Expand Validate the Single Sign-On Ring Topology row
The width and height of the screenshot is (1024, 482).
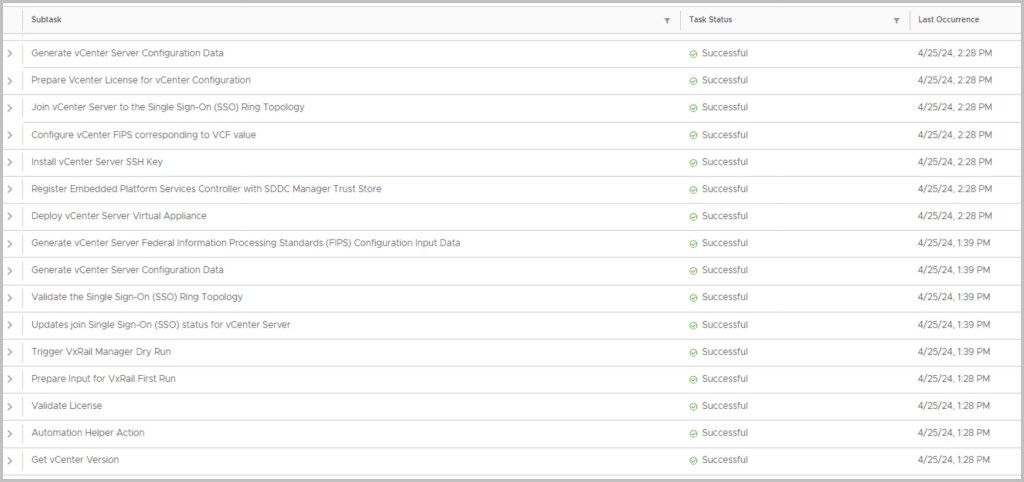point(10,297)
